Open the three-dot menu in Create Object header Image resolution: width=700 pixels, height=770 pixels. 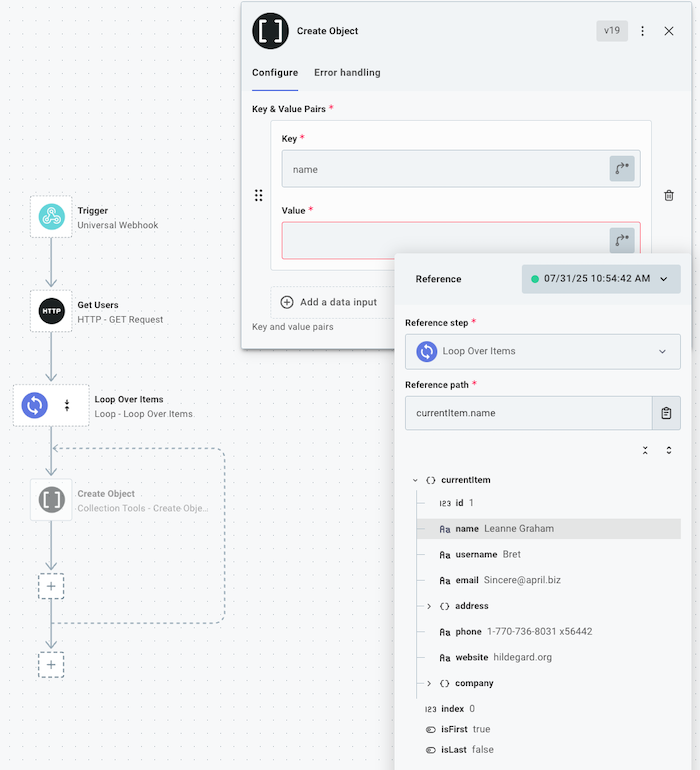pyautogui.click(x=643, y=31)
